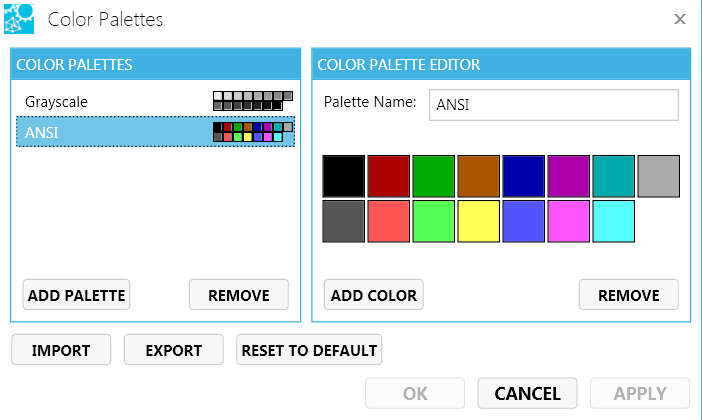
Task: Pick the black color swatch
Action: 343,176
